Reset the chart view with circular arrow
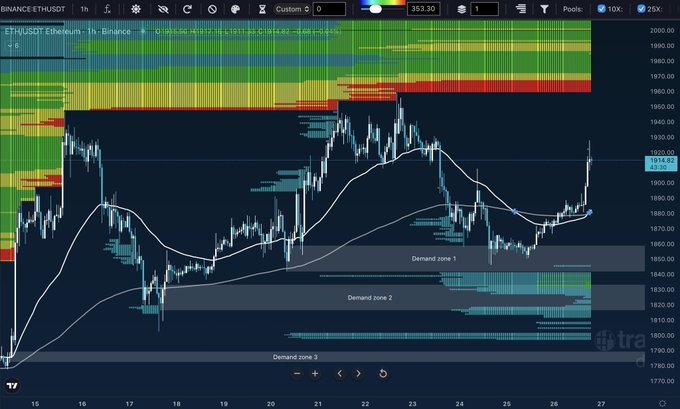 point(383,373)
